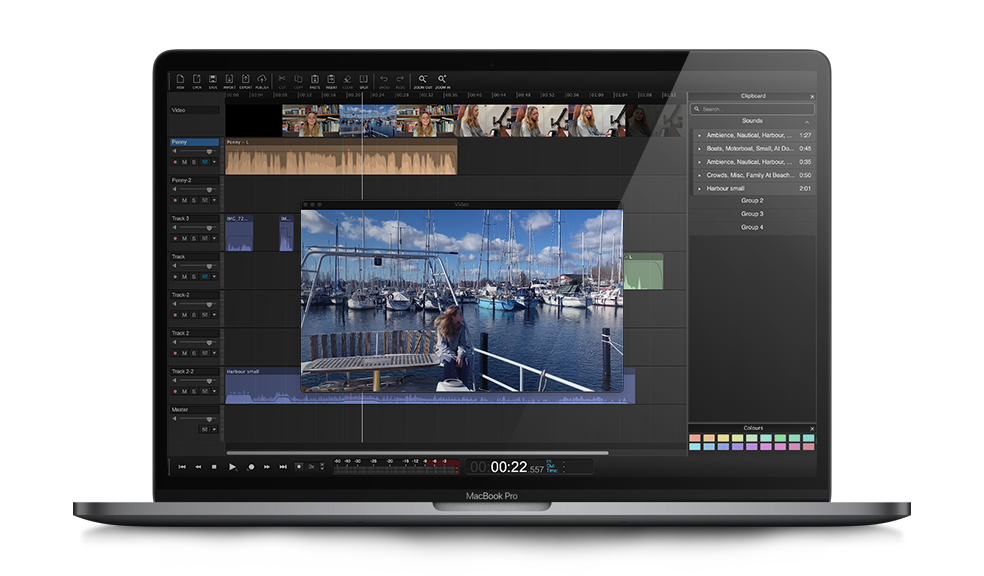Screen dimensions: 984x576
Task: Mute the Penny track with M button
Action: tap(184, 162)
